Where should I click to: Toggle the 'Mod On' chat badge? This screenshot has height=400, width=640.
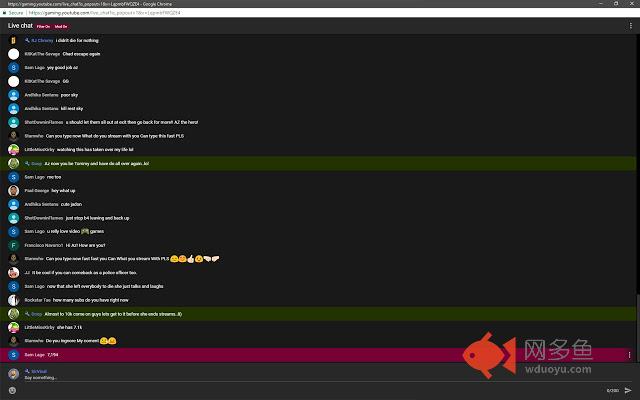coord(62,25)
